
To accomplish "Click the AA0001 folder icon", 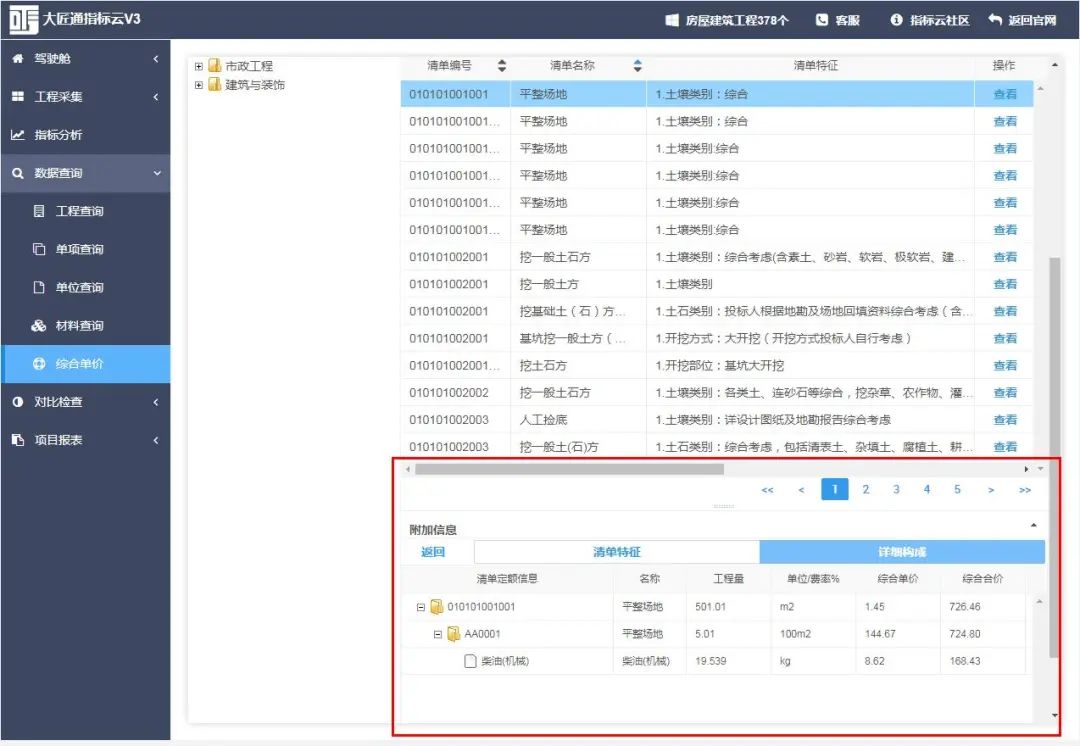I will pos(453,634).
